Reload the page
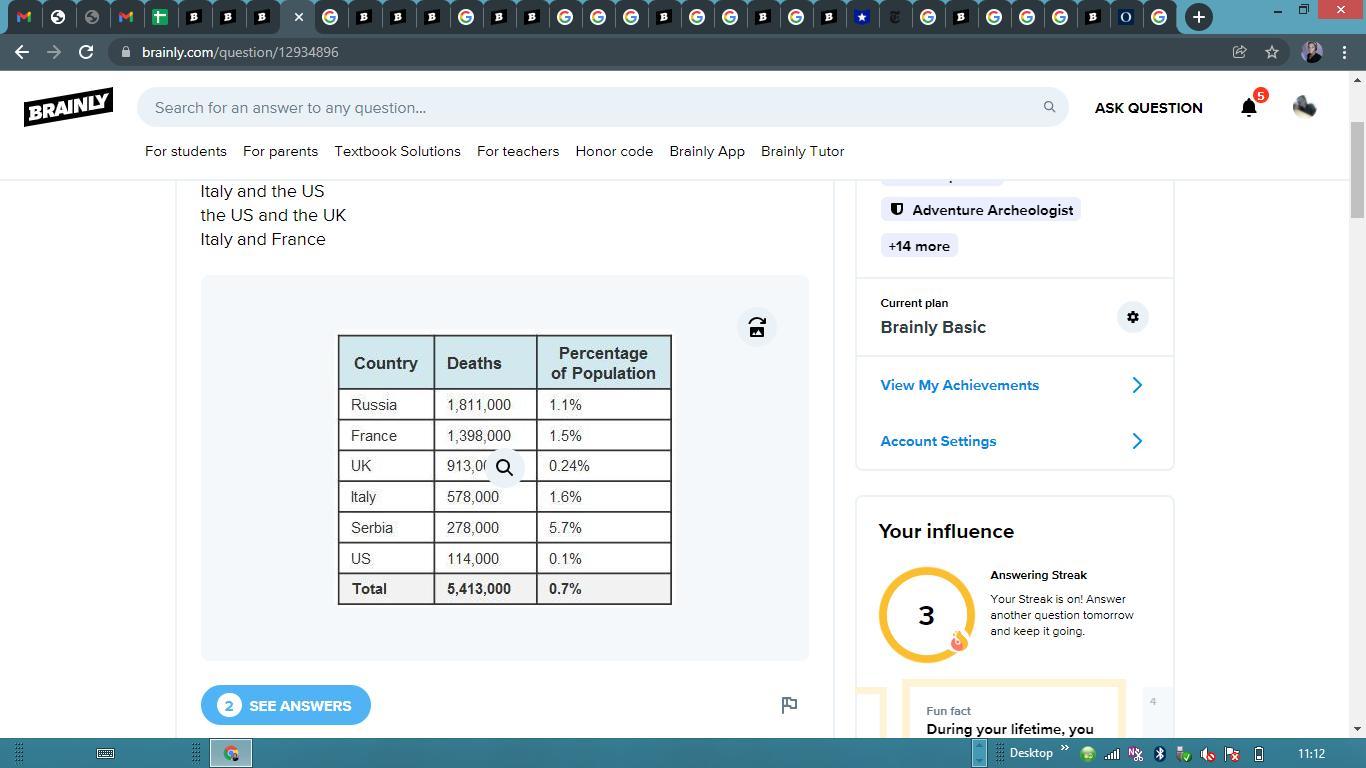The image size is (1366, 768). [x=86, y=52]
